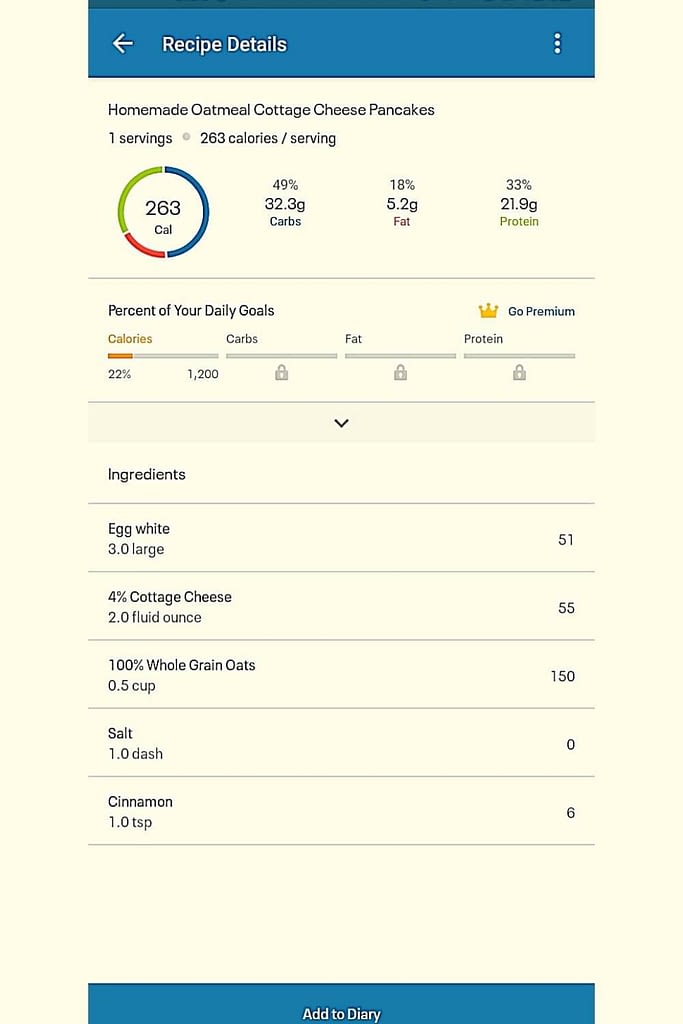This screenshot has width=683, height=1024.
Task: Tap the Carbs goal lock icon
Action: (x=281, y=373)
